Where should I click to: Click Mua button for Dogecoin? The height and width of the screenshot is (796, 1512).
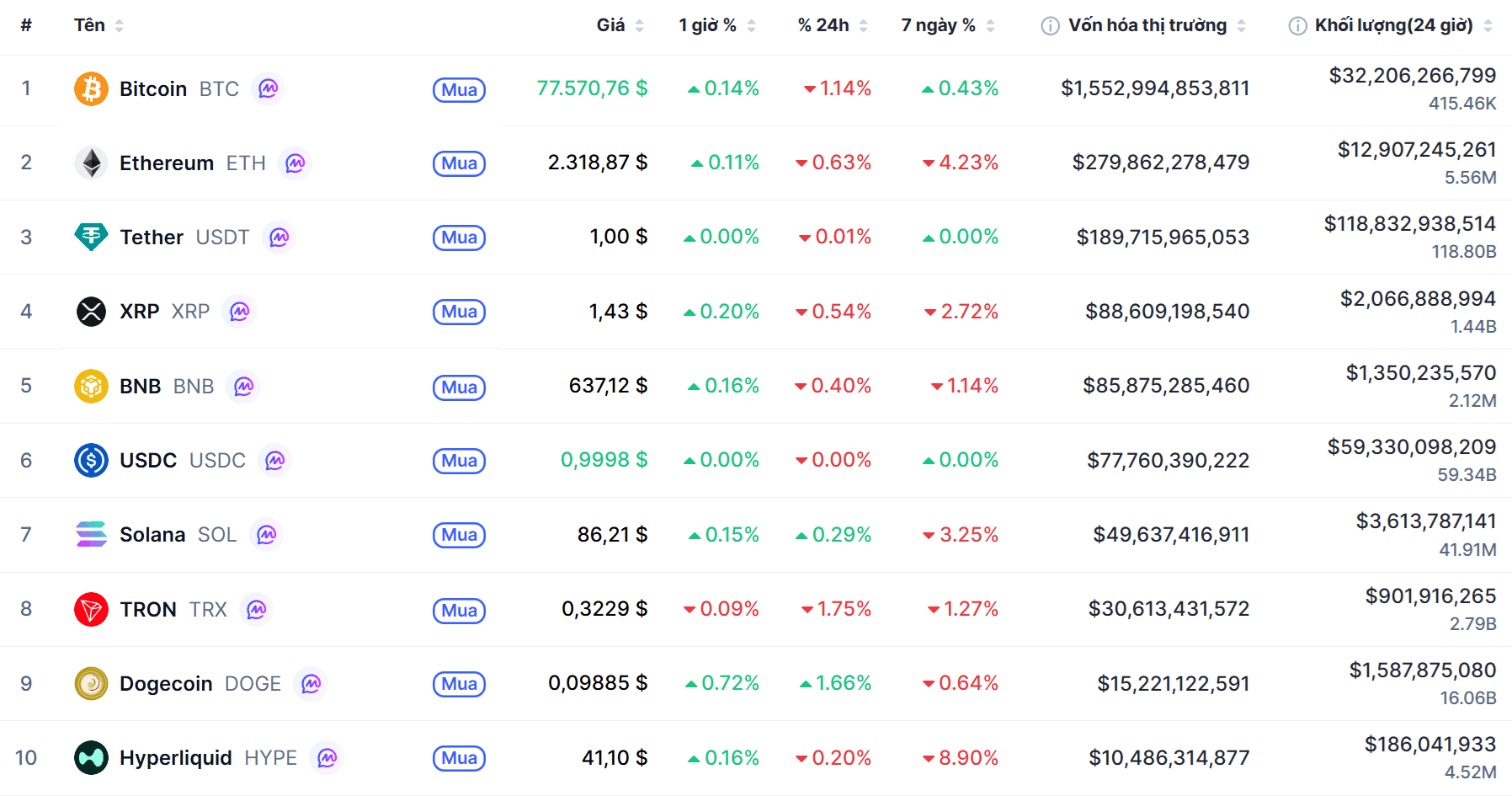[x=459, y=684]
